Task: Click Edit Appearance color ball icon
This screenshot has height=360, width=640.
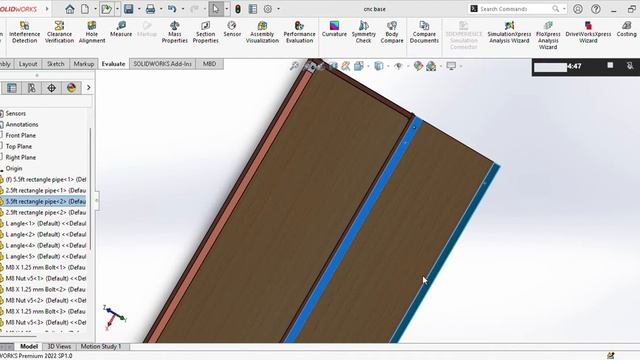Action: (418, 66)
